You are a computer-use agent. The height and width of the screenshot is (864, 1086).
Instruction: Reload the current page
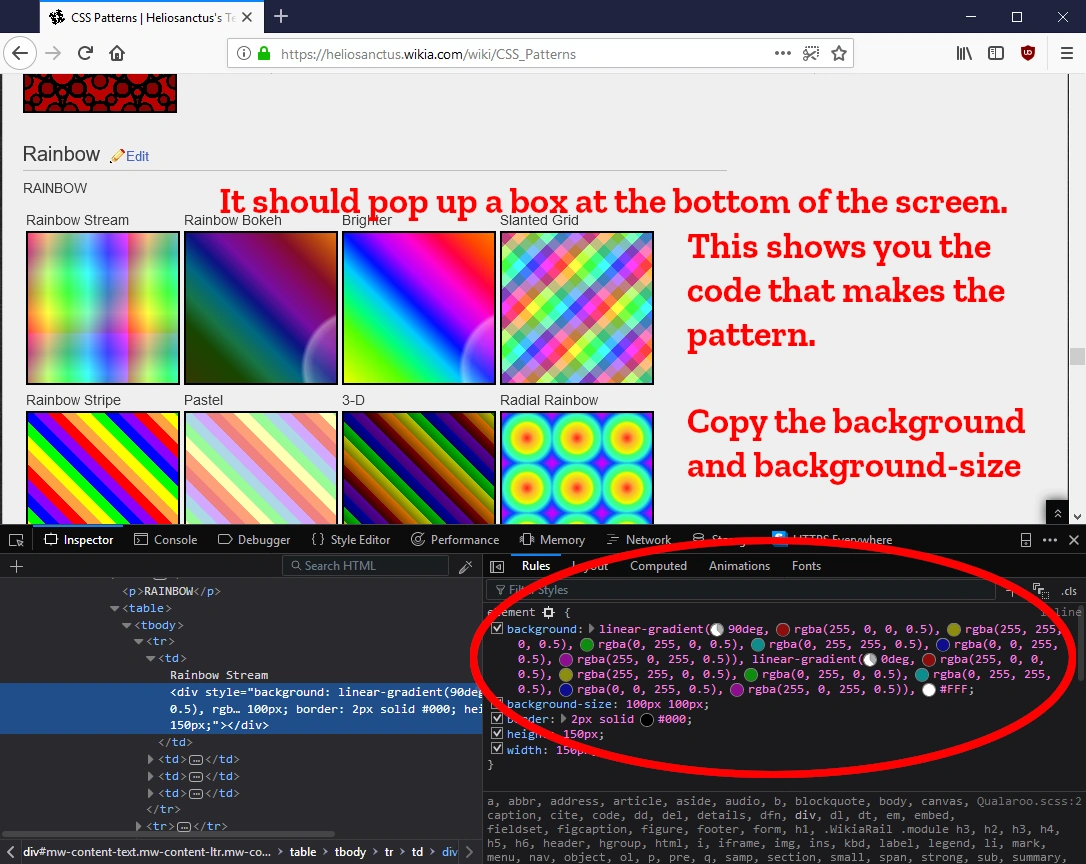click(x=85, y=53)
